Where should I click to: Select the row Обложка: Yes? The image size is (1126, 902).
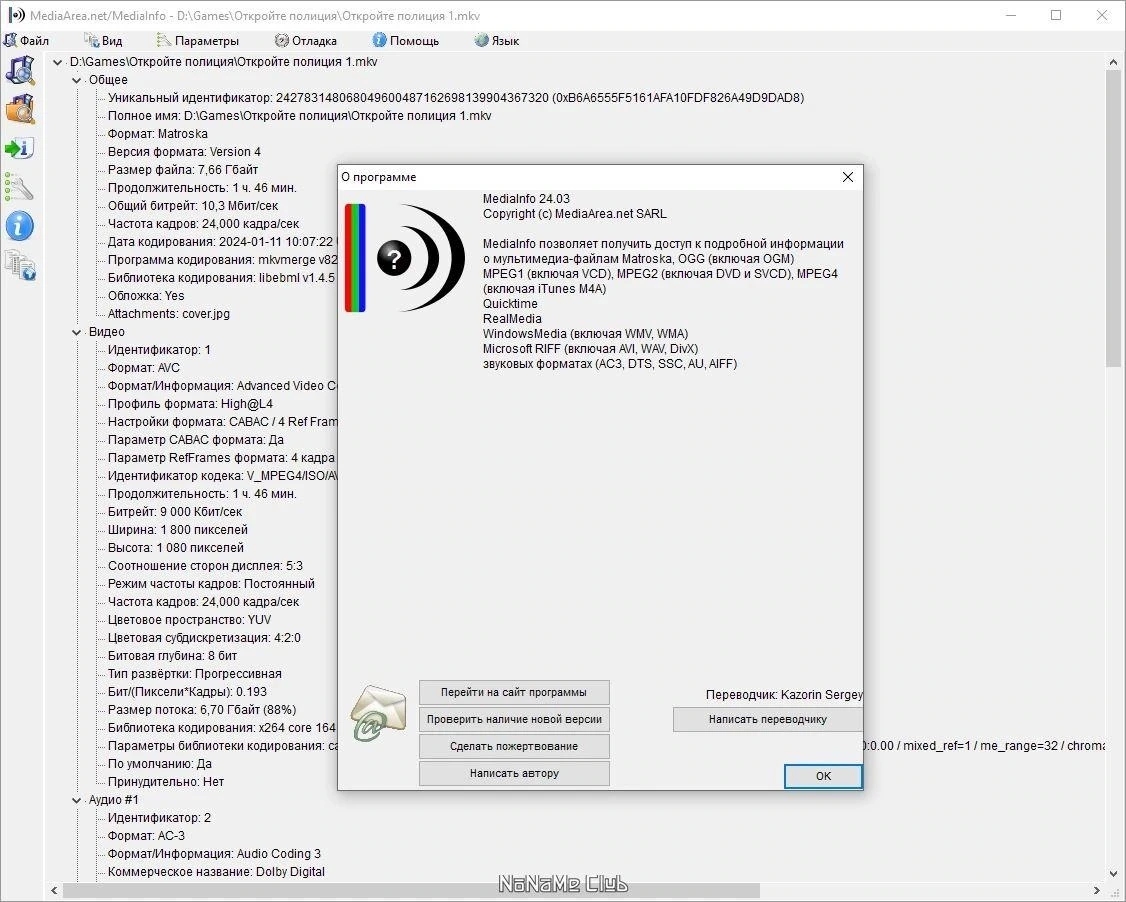tap(146, 296)
